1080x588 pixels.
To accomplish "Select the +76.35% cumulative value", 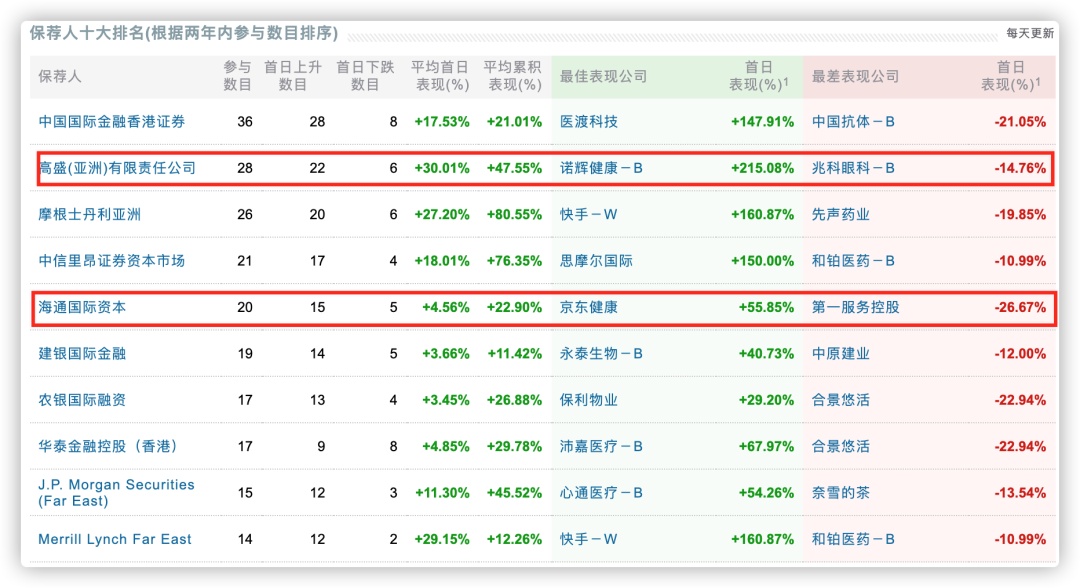I will pyautogui.click(x=515, y=261).
